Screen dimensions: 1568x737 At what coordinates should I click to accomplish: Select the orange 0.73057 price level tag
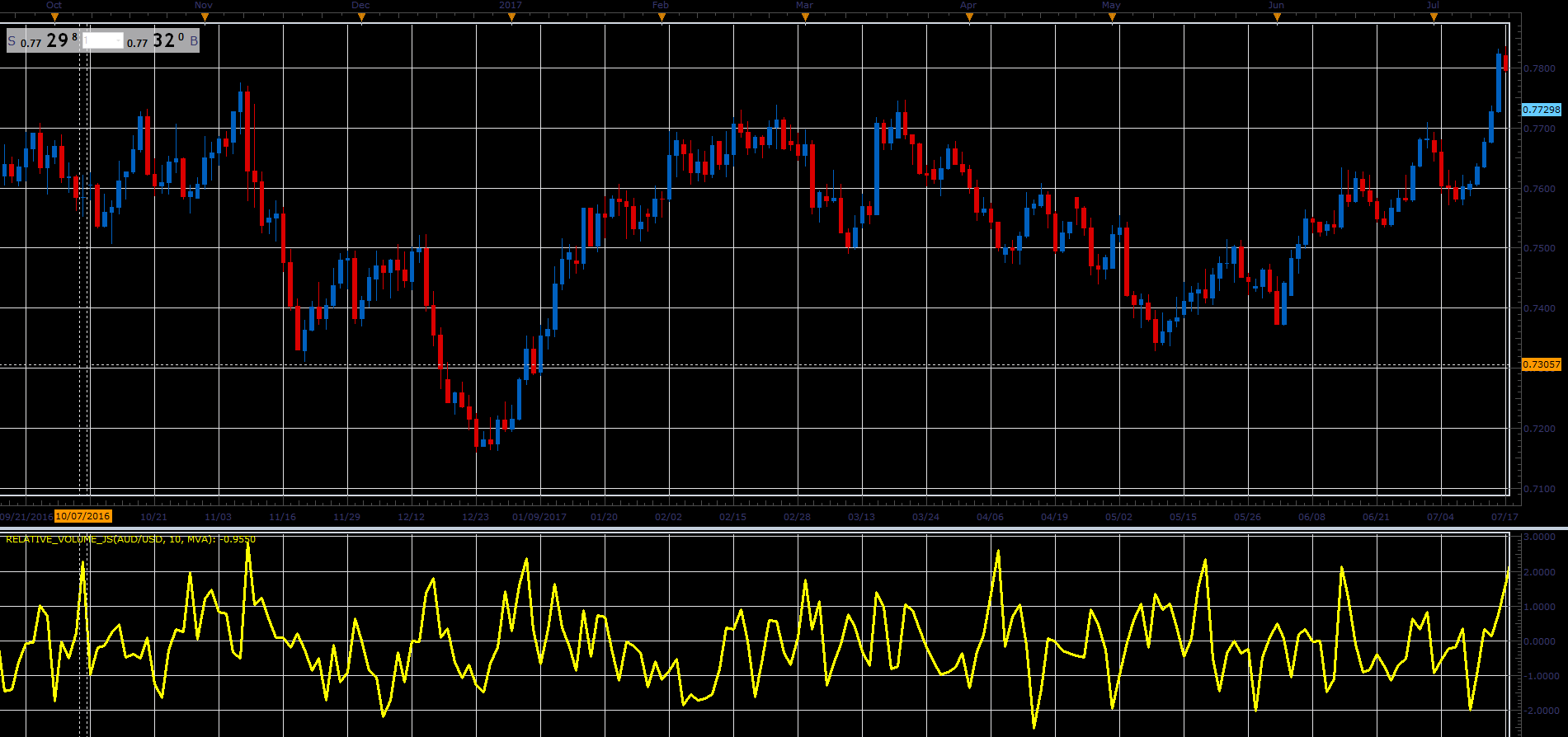point(1541,364)
